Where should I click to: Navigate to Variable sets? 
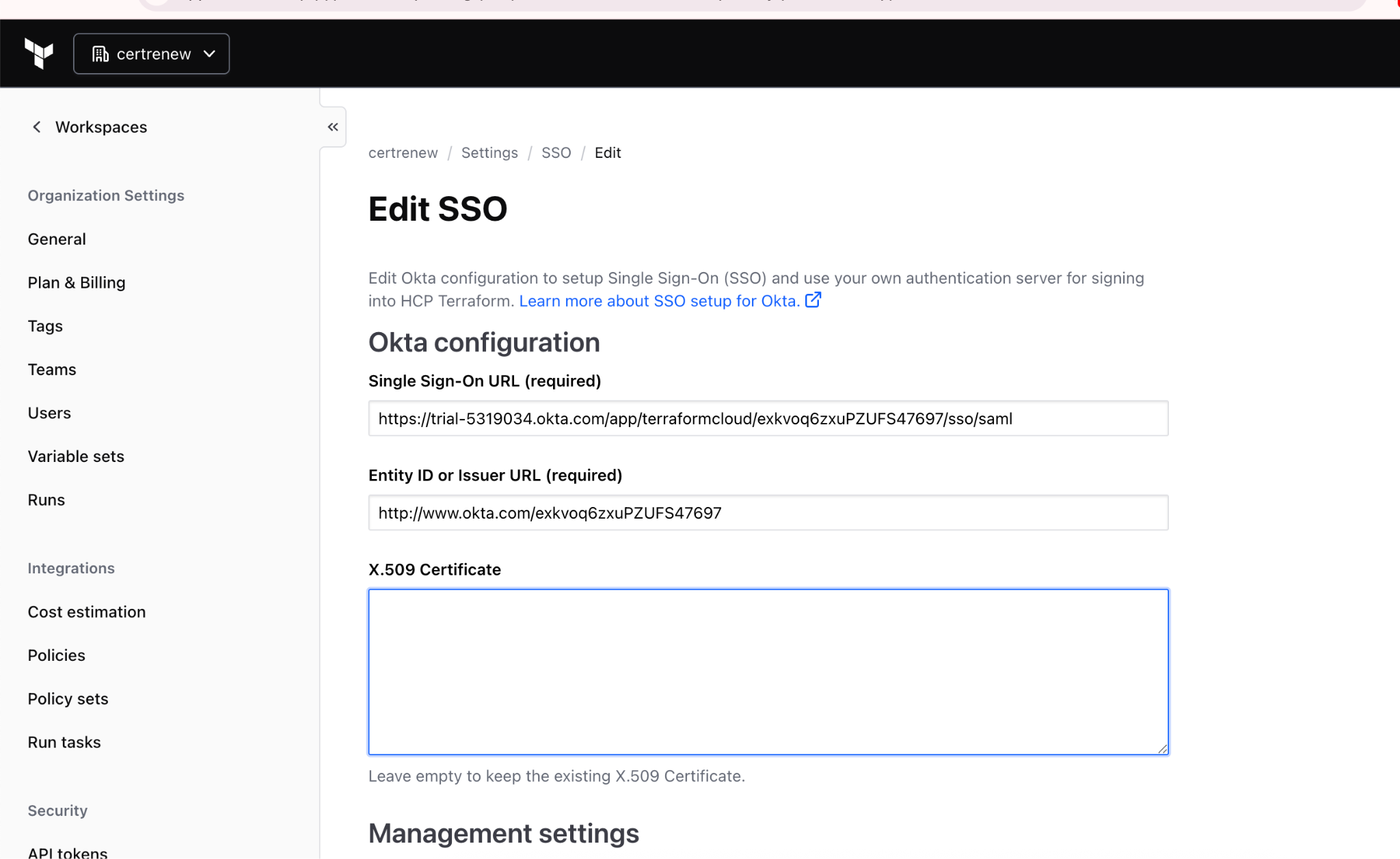point(76,456)
